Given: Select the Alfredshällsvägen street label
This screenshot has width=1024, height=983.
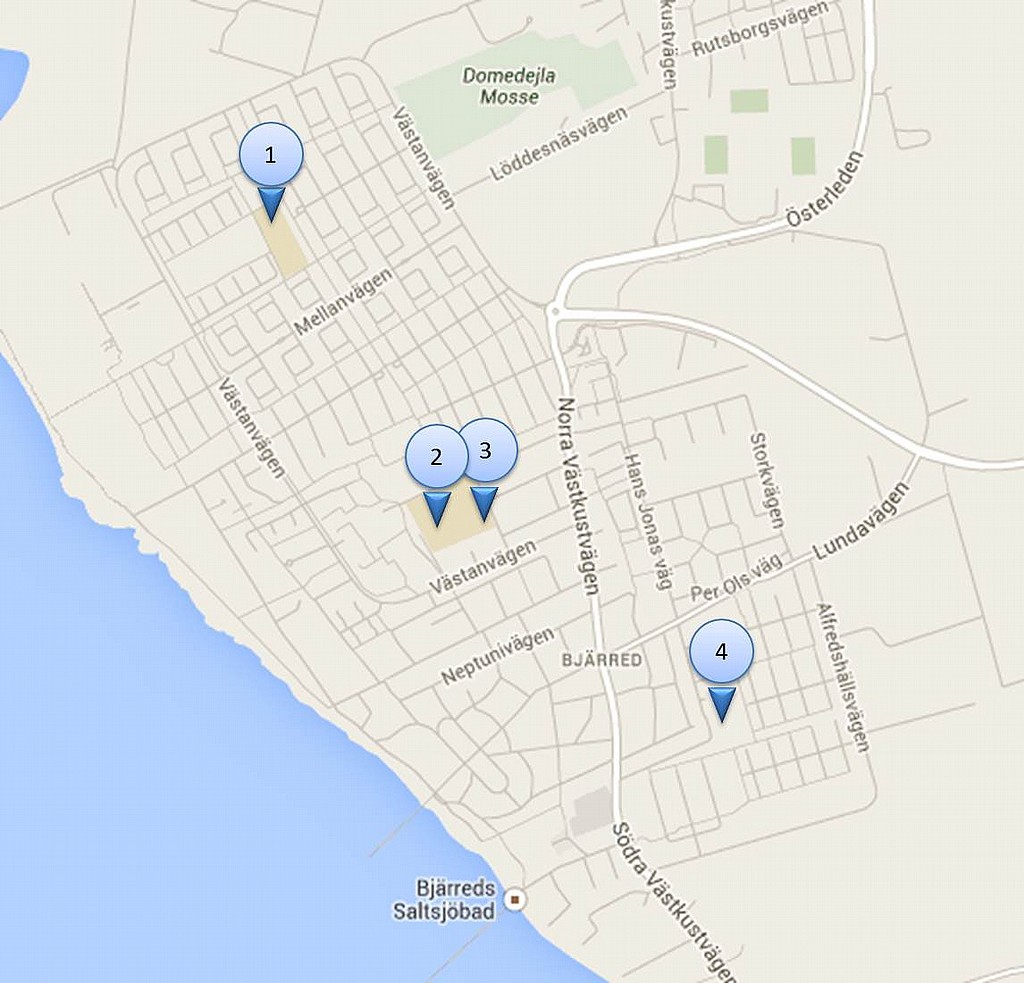Looking at the screenshot, I should [x=843, y=677].
